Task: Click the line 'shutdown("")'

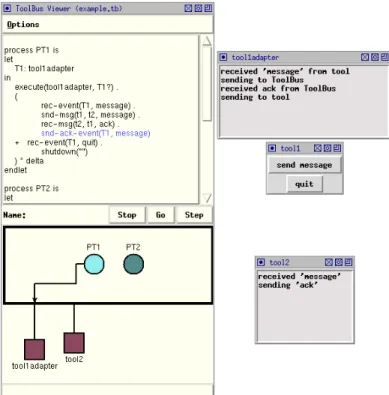Action: tap(64, 152)
